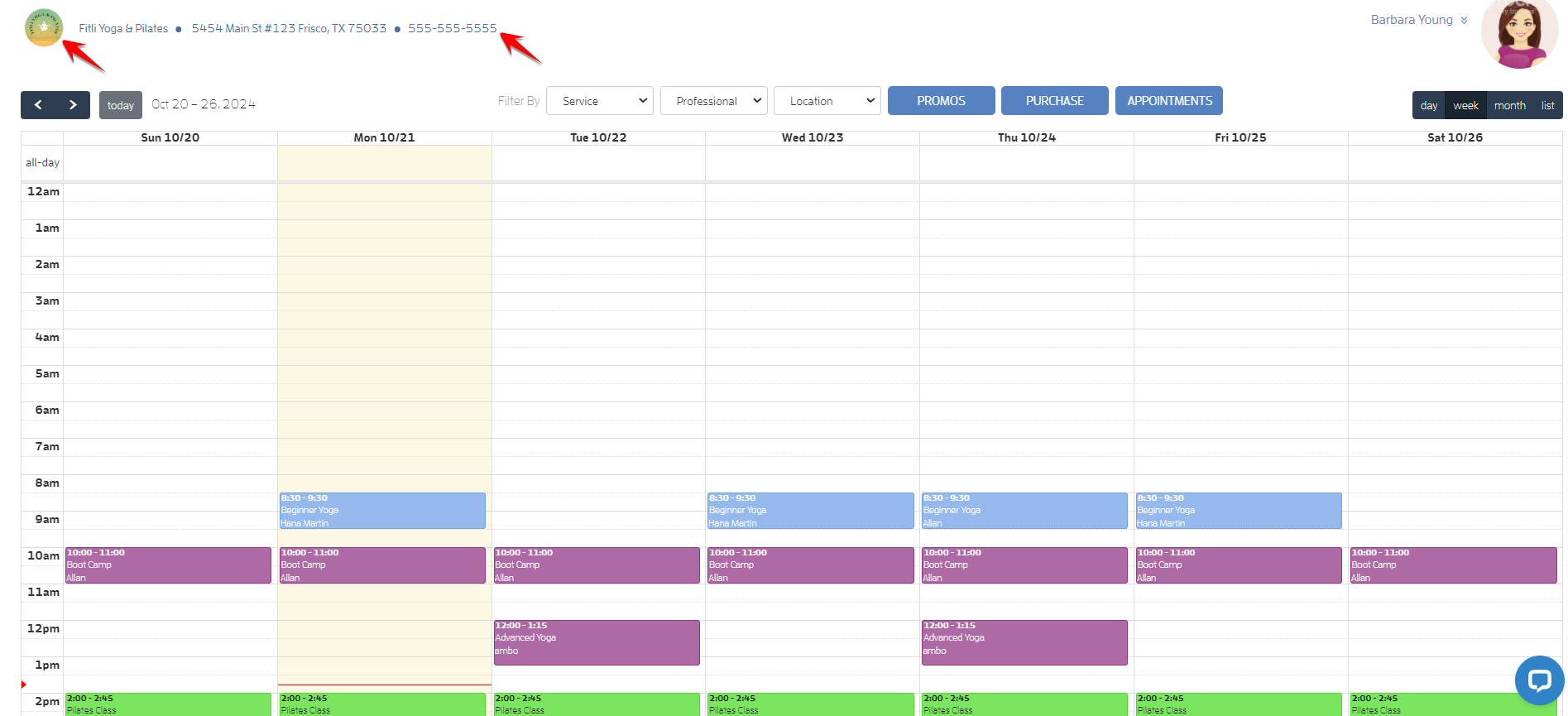1568x716 pixels.
Task: Open Tuesday 2:00 Pilates Class
Action: (597, 704)
